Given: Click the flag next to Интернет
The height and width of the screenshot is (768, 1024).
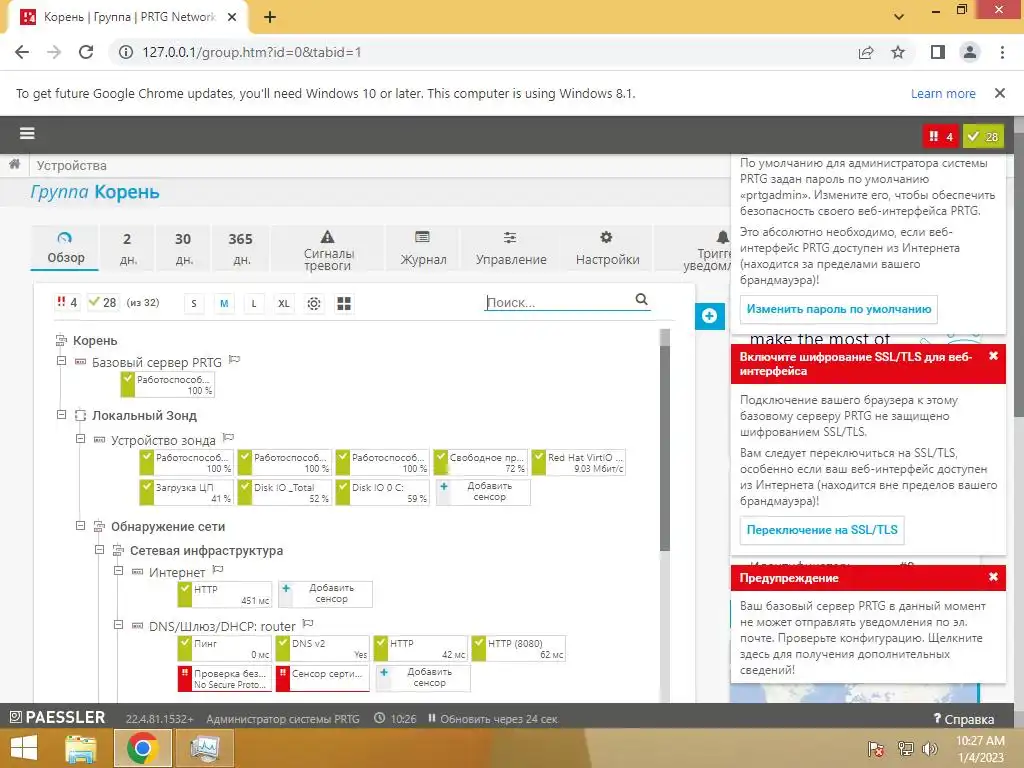Looking at the screenshot, I should point(218,570).
